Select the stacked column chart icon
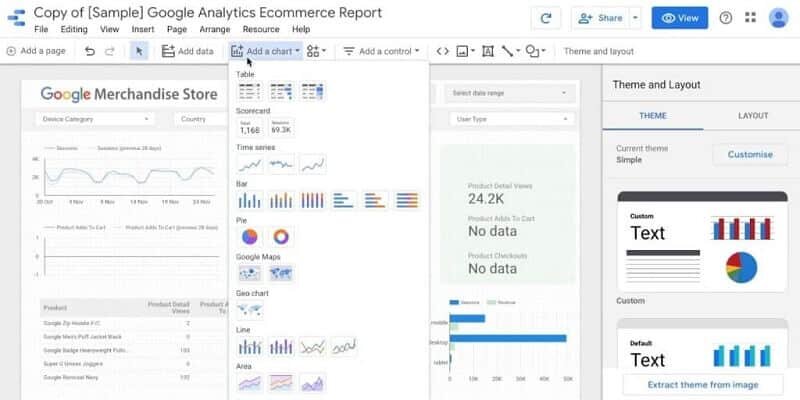Viewport: 800px width, 400px height. click(281, 201)
